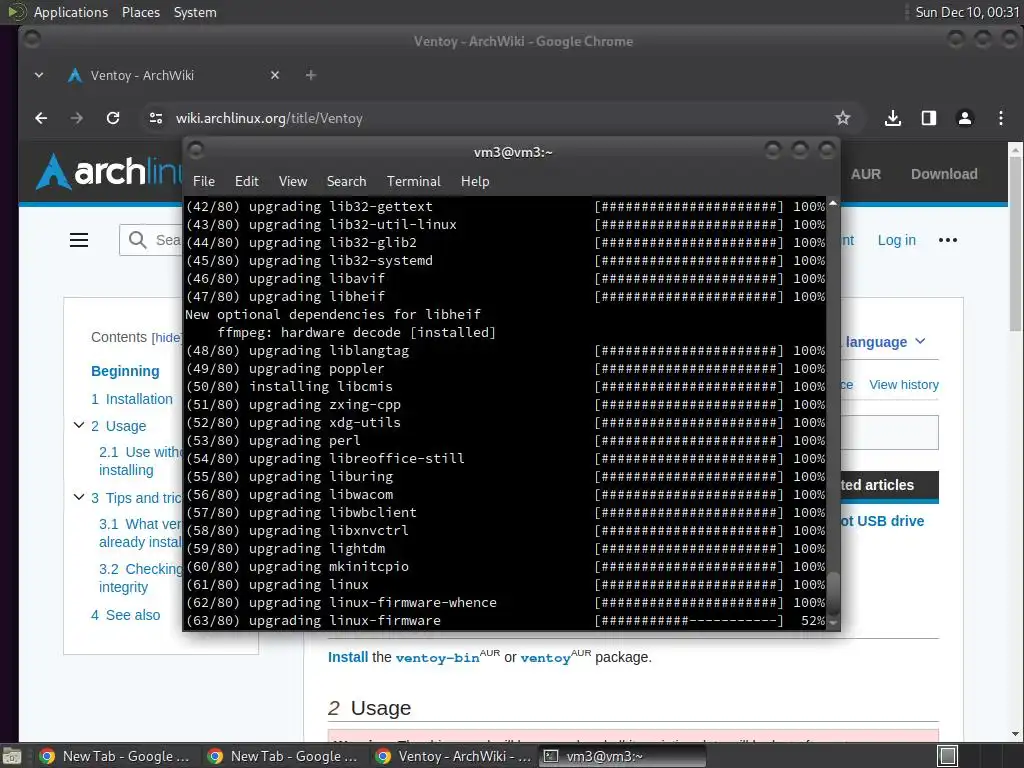Open terminal File menu
The image size is (1024, 768).
click(x=204, y=182)
